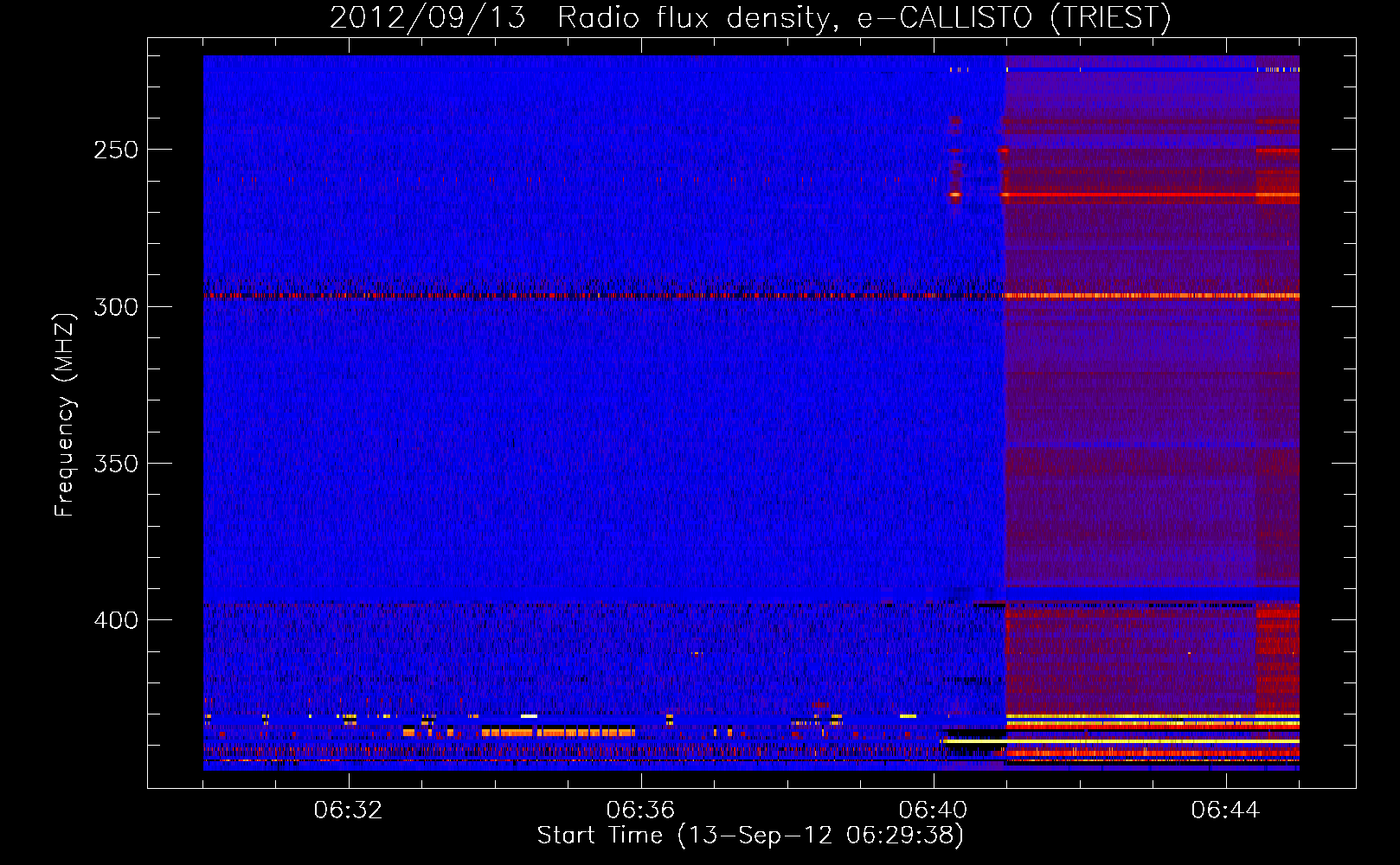Click the 06:32 time tick label
1400x865 pixels.
pos(348,811)
